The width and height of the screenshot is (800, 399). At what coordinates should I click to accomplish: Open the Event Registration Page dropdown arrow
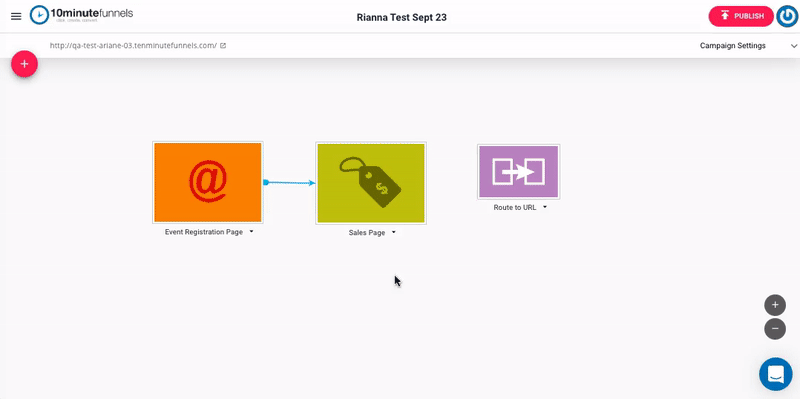point(252,232)
